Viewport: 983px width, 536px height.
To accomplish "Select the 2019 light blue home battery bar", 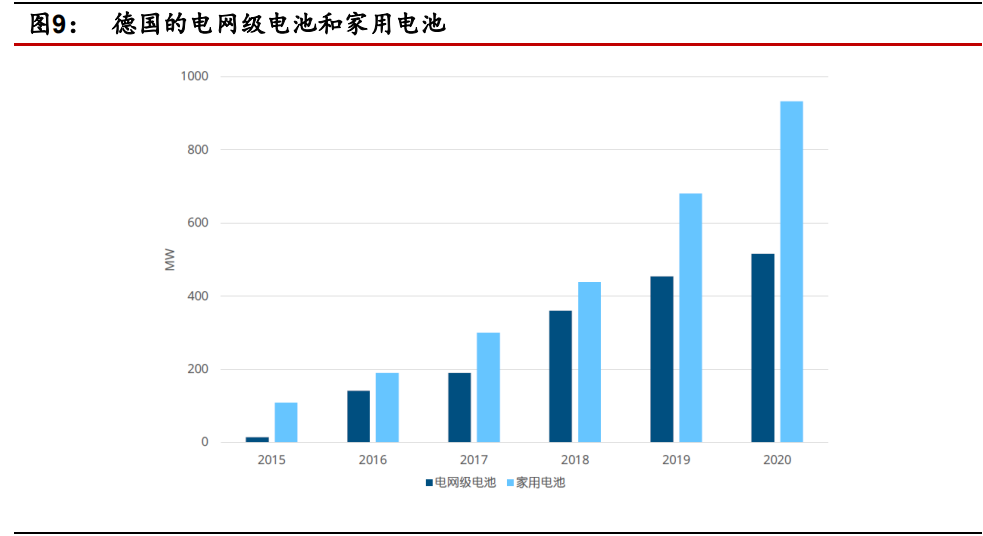I will [691, 318].
